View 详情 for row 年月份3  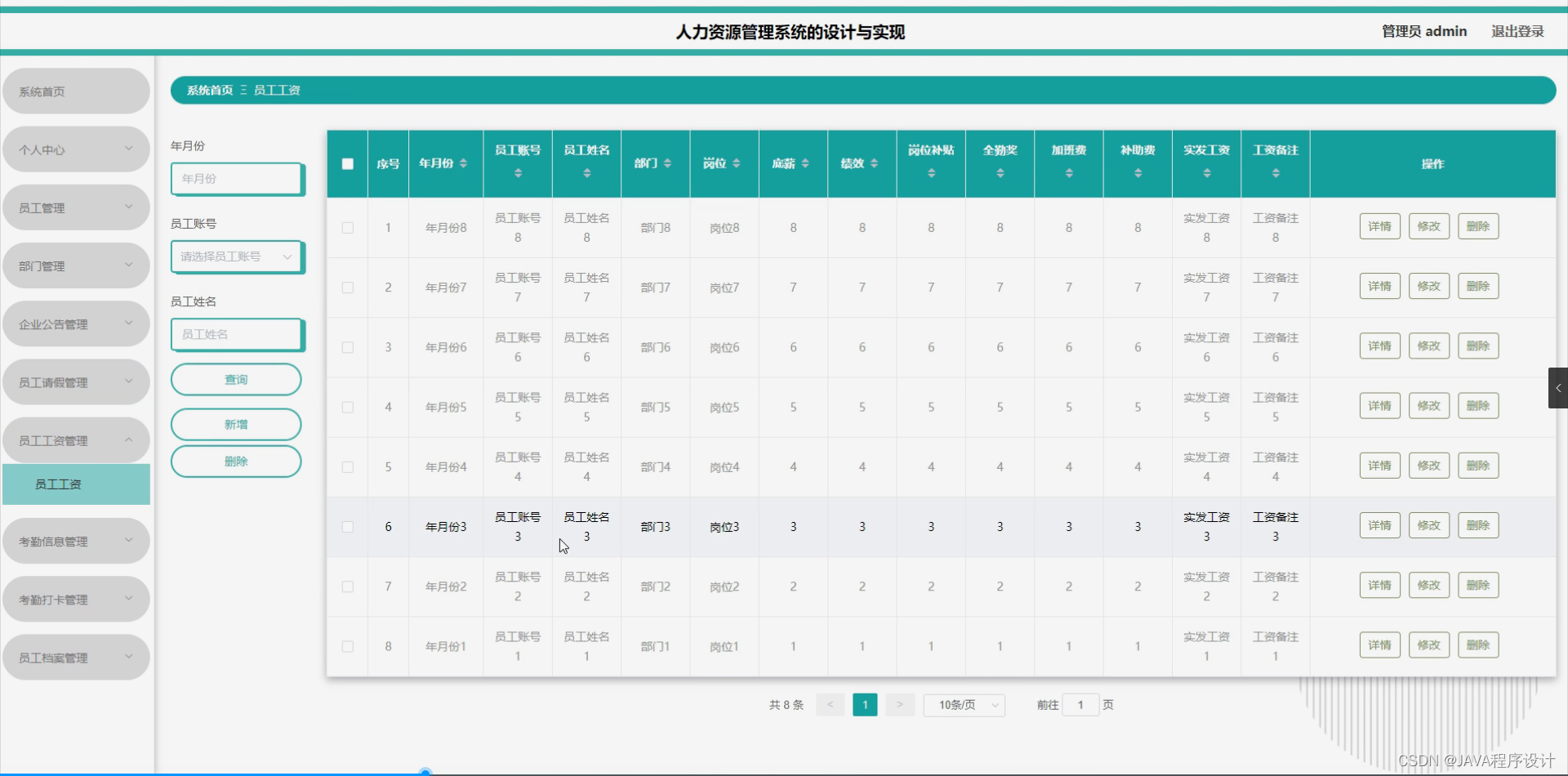pyautogui.click(x=1379, y=525)
